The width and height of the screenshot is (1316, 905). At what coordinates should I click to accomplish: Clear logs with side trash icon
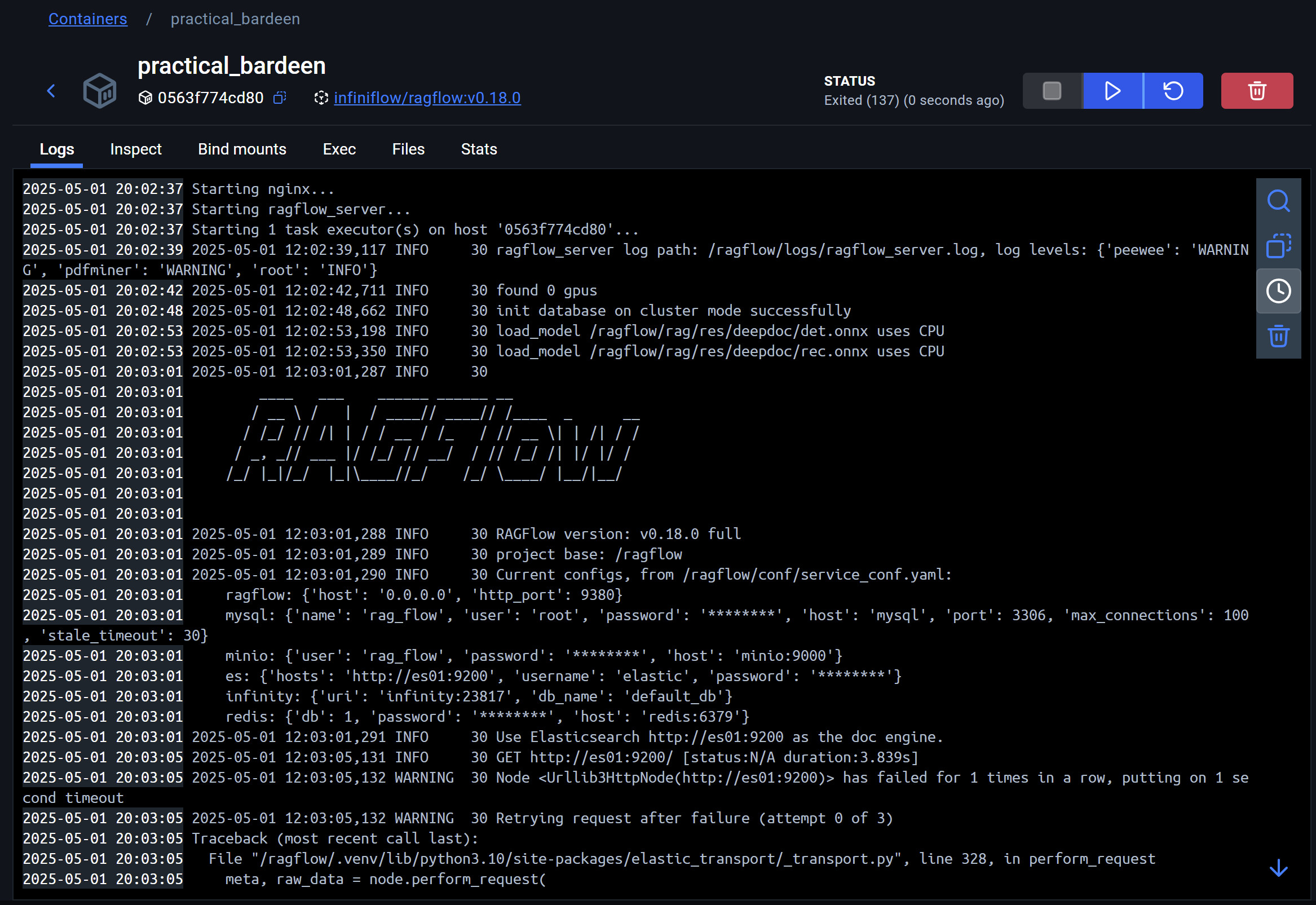point(1278,336)
